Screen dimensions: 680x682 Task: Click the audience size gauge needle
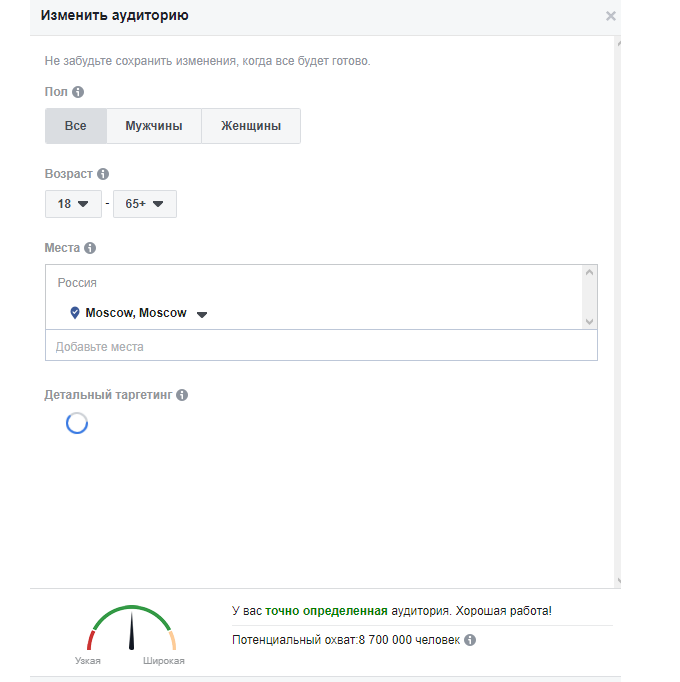pyautogui.click(x=131, y=629)
